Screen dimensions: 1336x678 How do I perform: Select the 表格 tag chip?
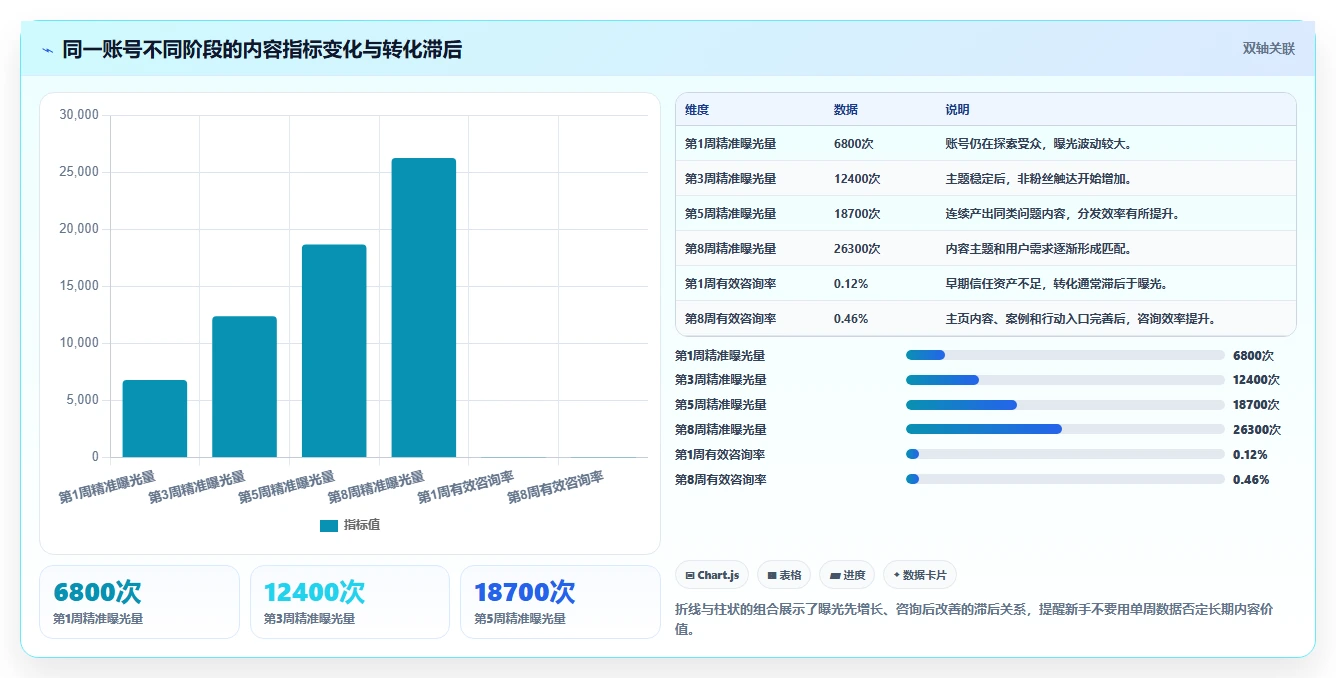[x=785, y=575]
